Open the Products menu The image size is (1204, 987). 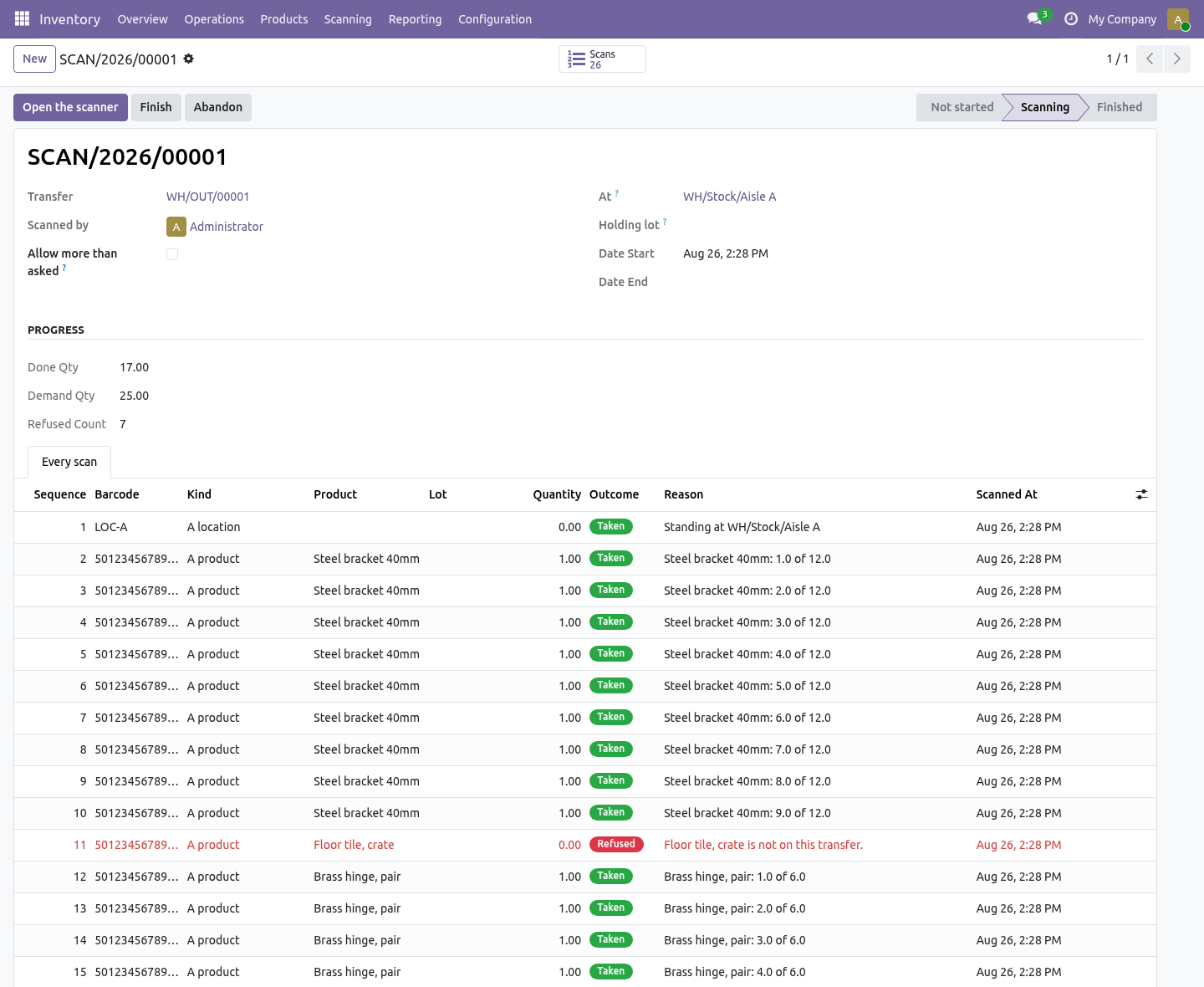click(284, 18)
